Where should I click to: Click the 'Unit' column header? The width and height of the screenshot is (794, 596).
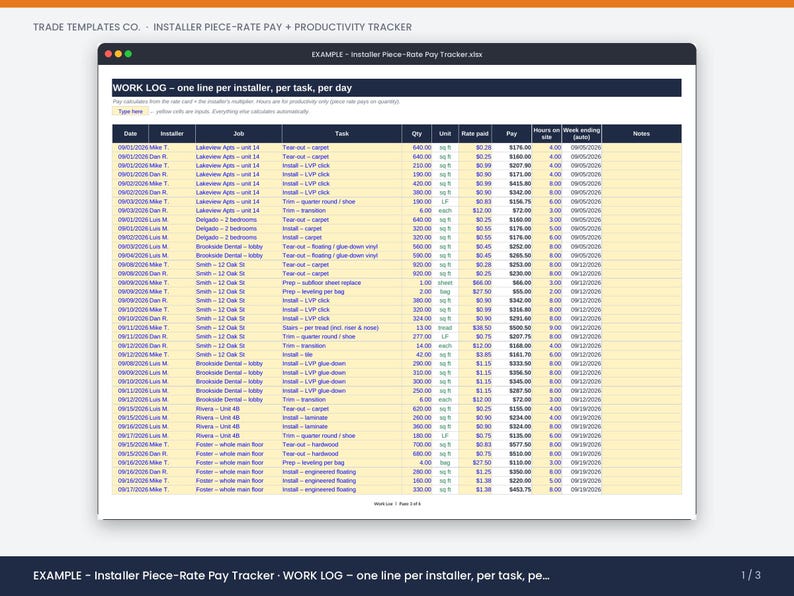(445, 134)
